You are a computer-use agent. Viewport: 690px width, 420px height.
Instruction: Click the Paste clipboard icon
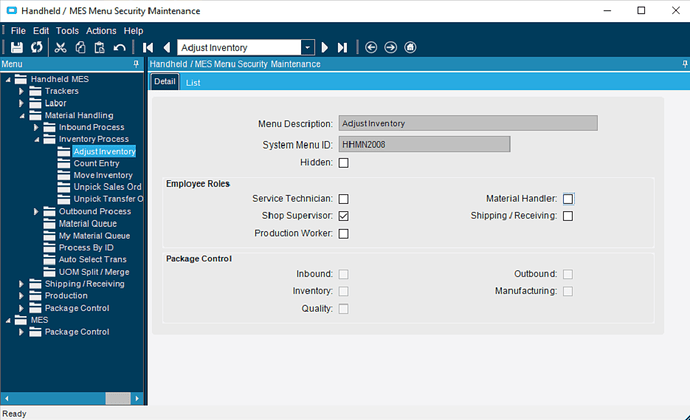(x=99, y=47)
